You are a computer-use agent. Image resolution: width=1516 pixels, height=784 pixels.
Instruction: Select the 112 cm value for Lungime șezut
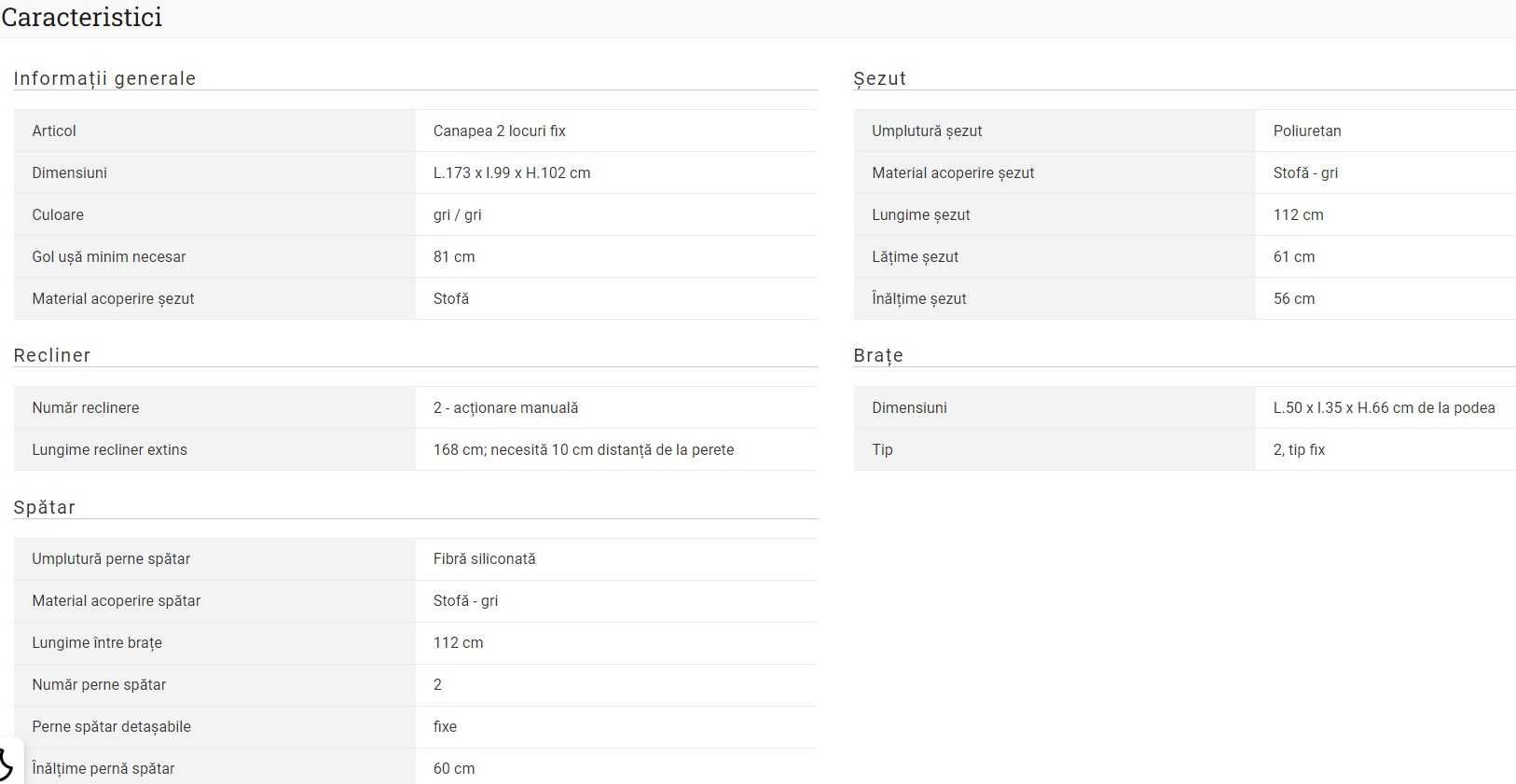click(1298, 214)
